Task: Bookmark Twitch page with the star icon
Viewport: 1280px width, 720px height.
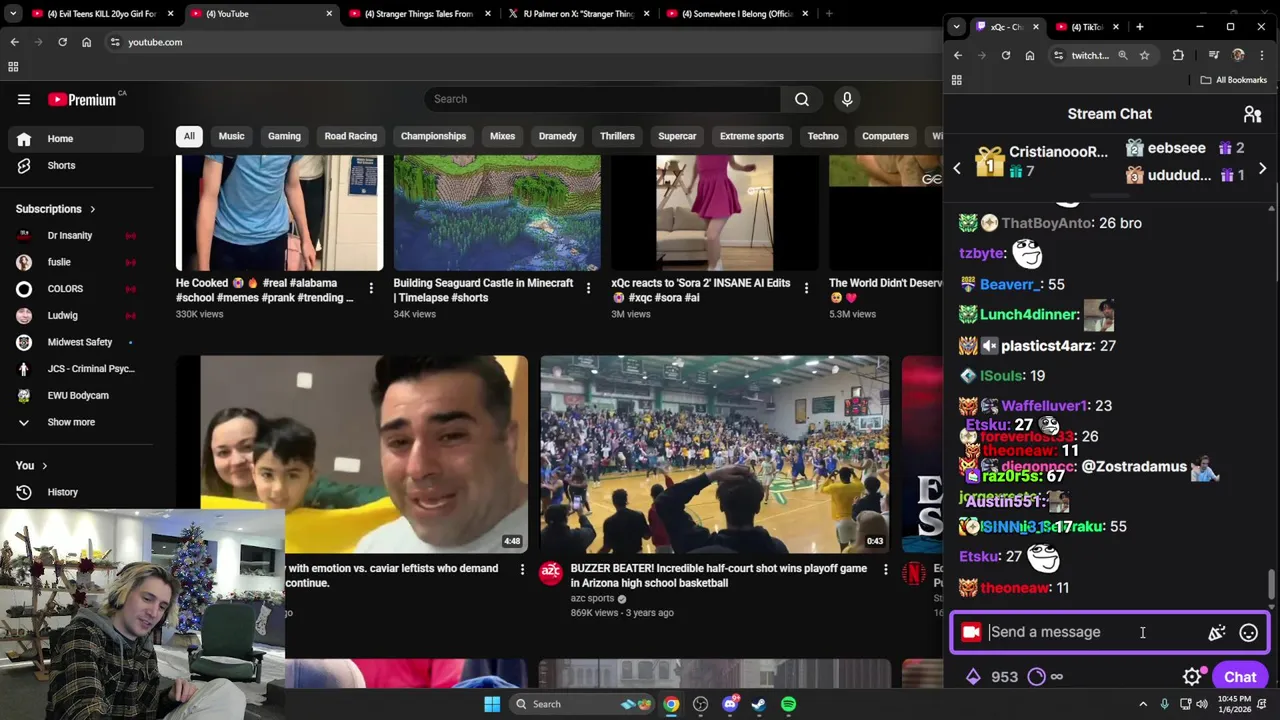Action: (1145, 55)
